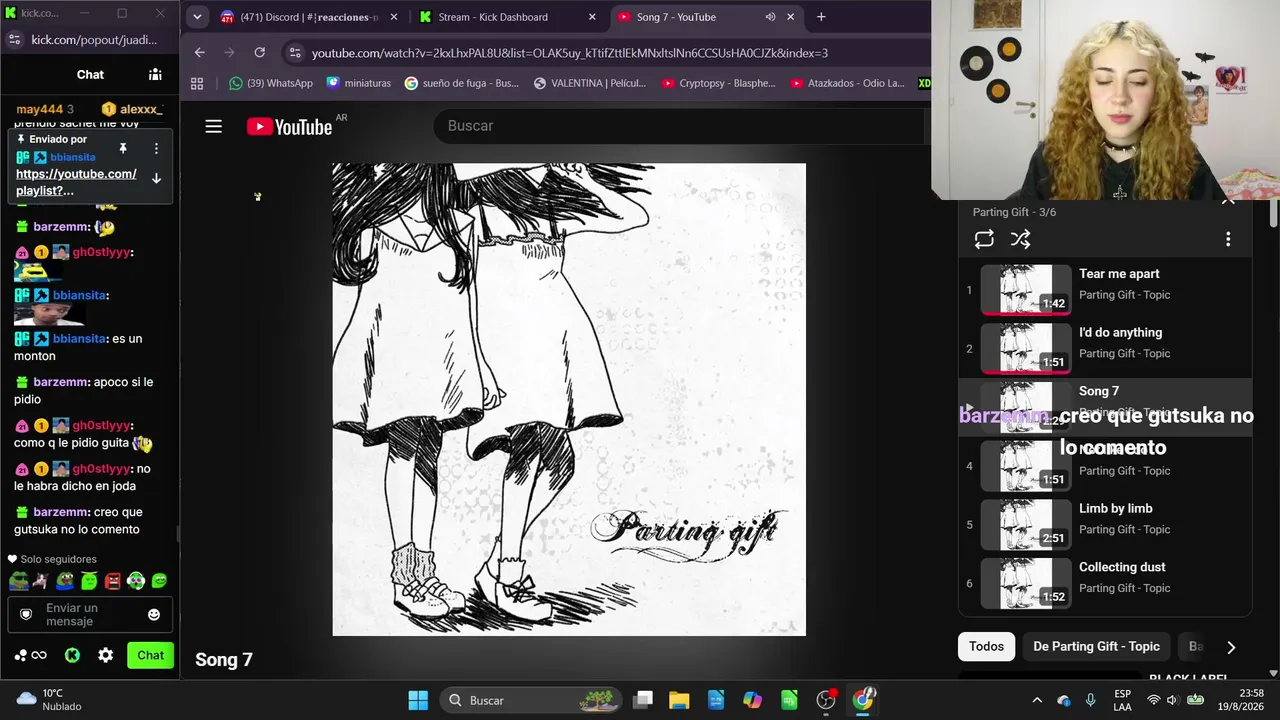Select the 'Todos' filter chip

986,646
